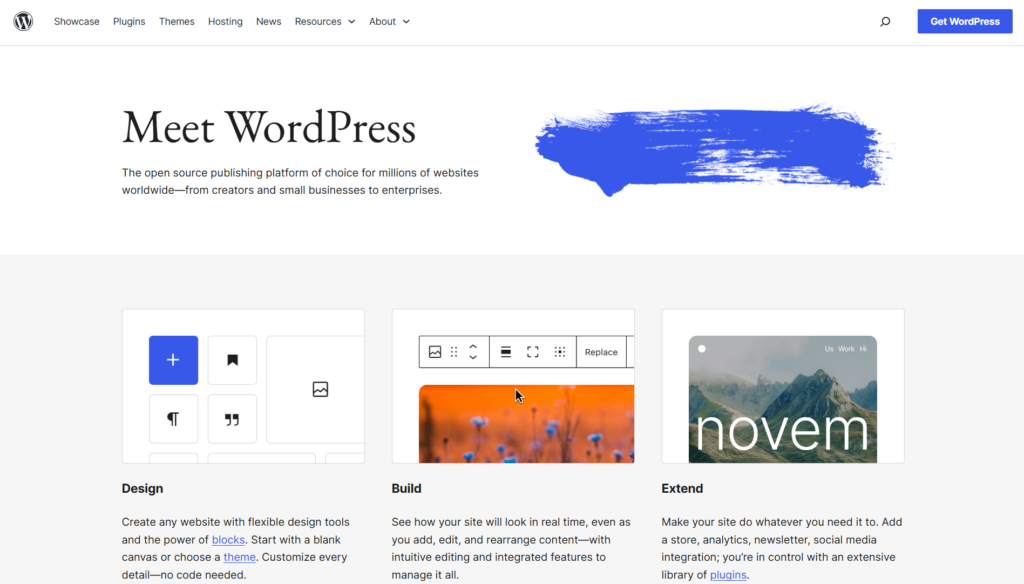
Task: Open the Hosting nav item
Action: (225, 22)
